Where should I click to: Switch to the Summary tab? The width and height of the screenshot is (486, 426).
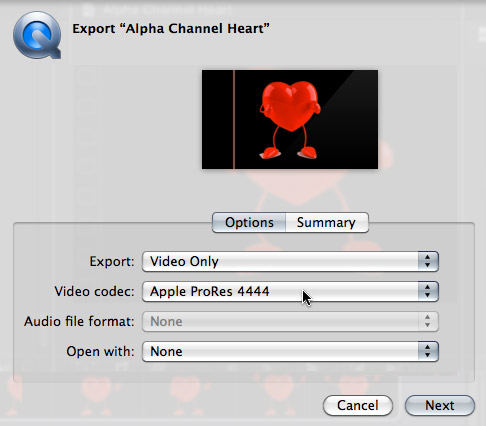(327, 222)
